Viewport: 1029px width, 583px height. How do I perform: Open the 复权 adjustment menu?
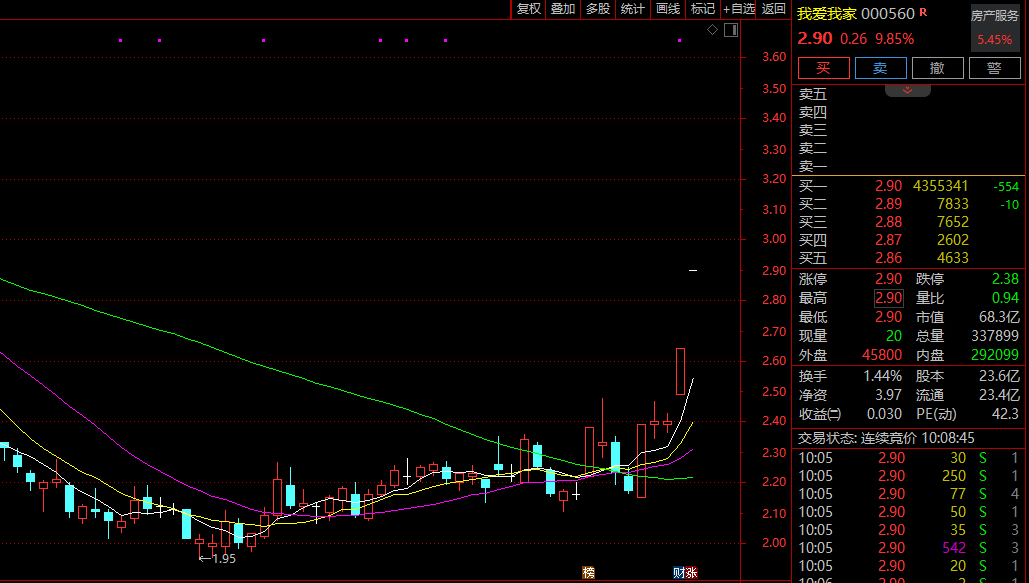(528, 9)
